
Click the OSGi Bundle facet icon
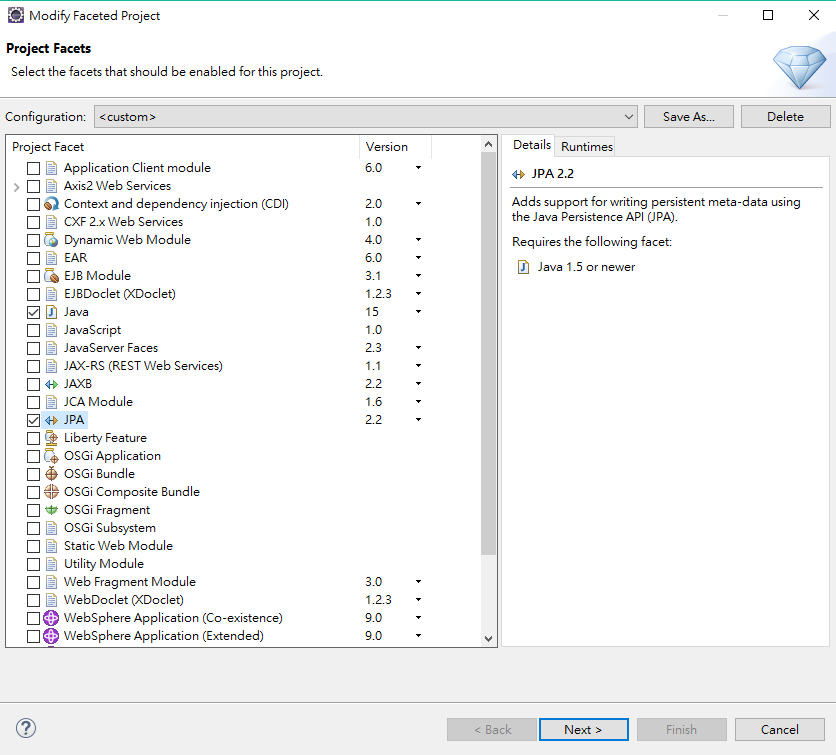coord(51,474)
